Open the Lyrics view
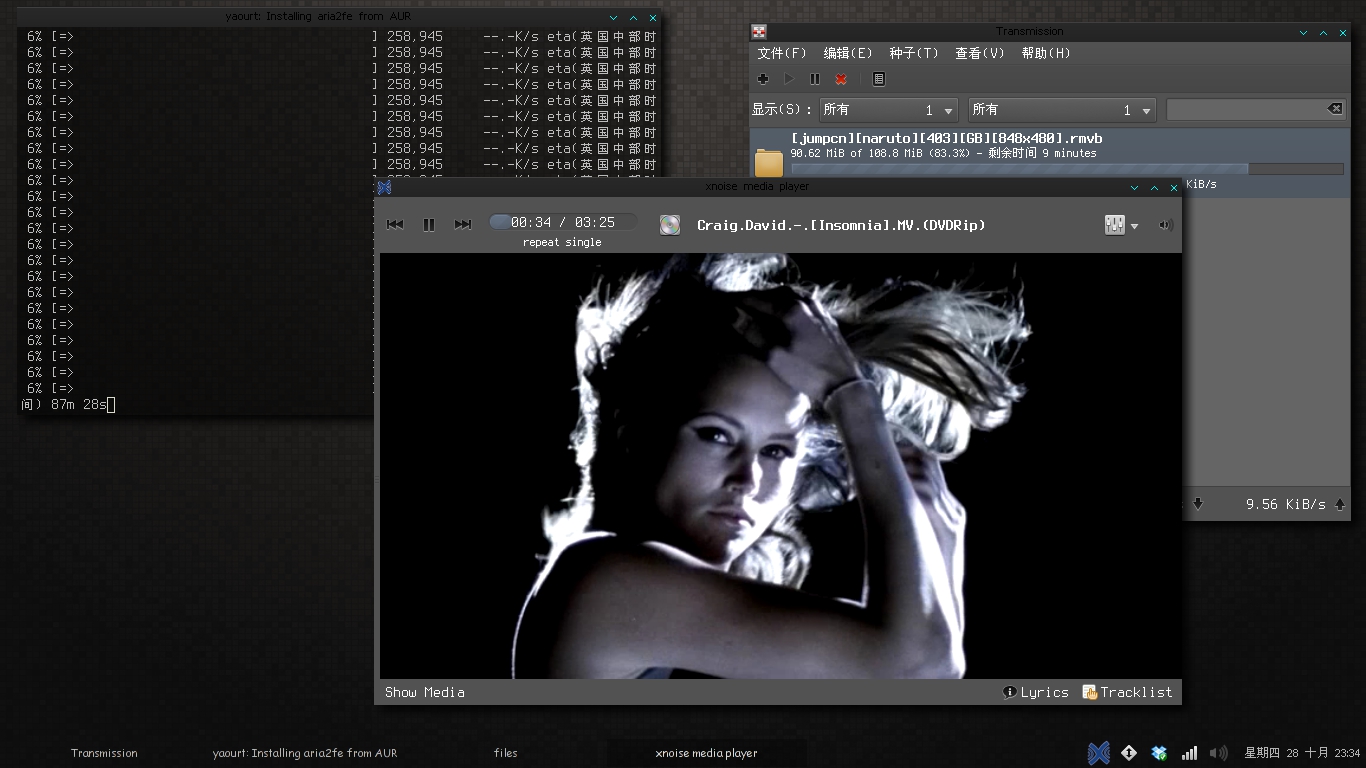The height and width of the screenshot is (768, 1366). click(x=1036, y=692)
